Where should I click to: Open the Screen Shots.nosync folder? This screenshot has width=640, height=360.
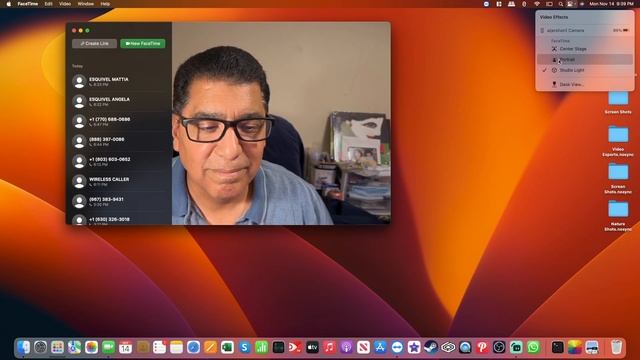pyautogui.click(x=618, y=179)
